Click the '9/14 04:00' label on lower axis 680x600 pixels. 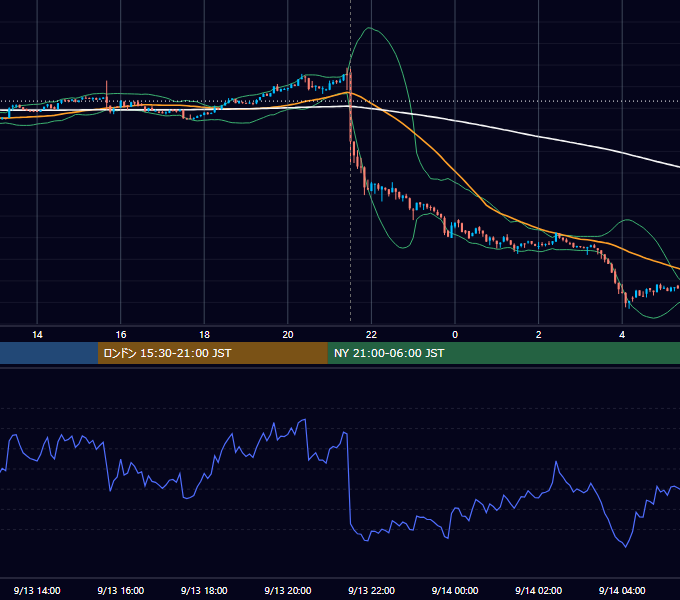pyautogui.click(x=622, y=590)
